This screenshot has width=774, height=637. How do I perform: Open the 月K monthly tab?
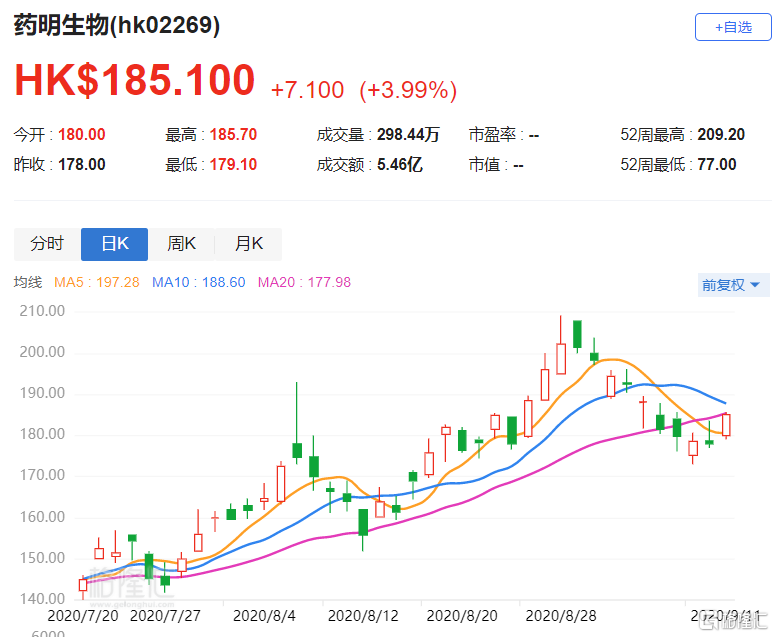click(x=248, y=243)
